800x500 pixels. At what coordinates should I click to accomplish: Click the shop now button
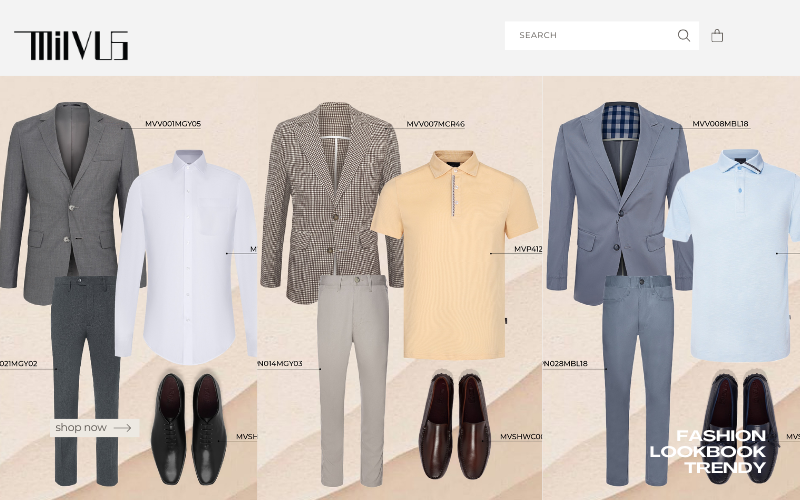click(x=94, y=428)
